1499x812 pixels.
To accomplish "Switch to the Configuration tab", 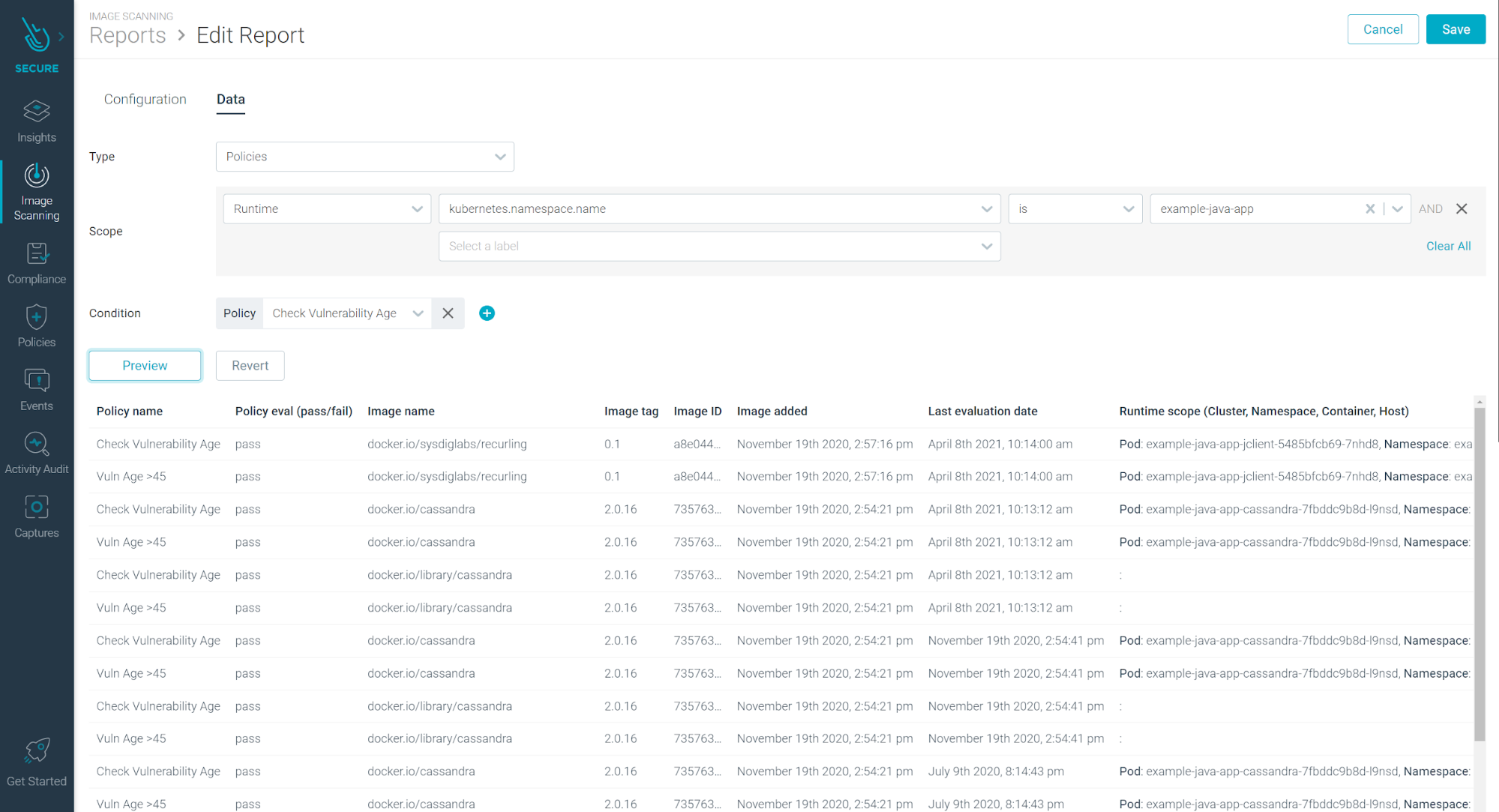I will [145, 99].
